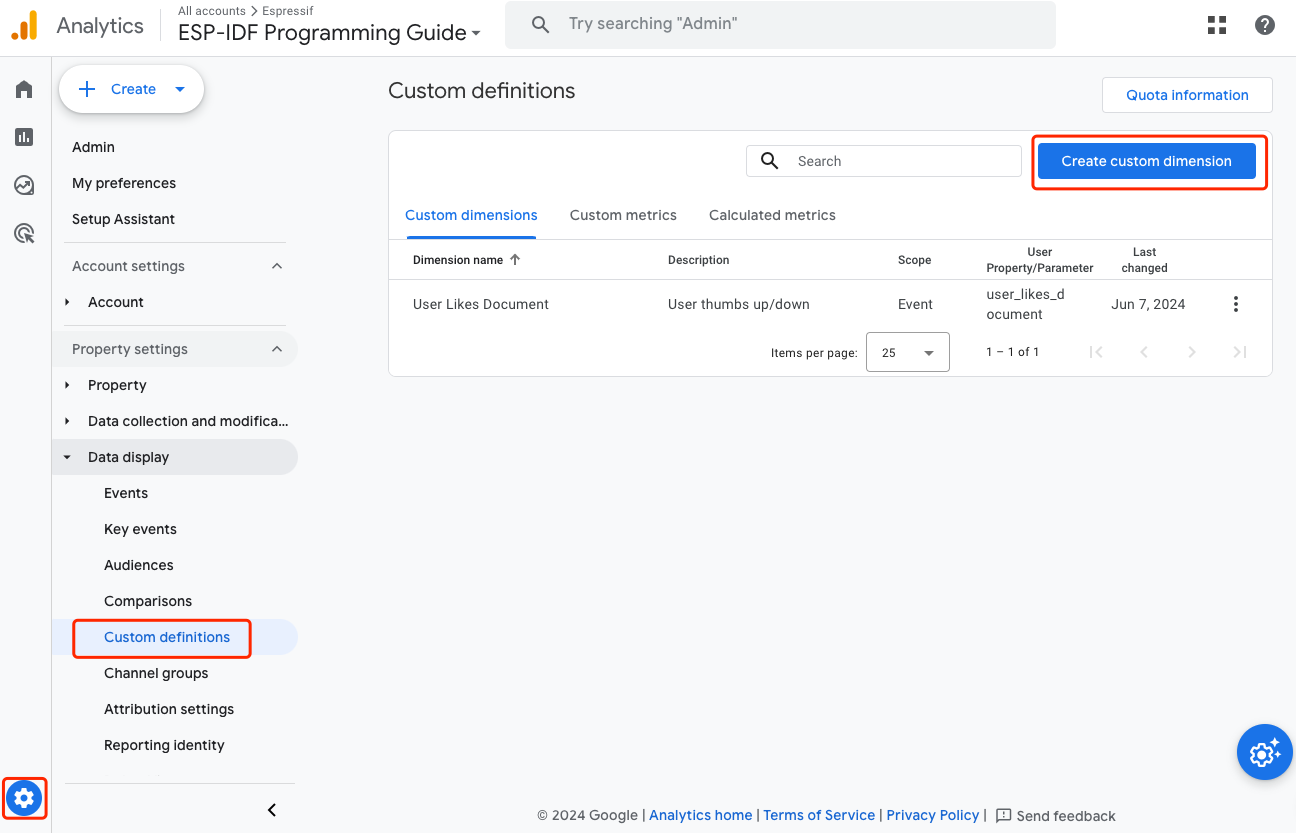
Task: Open the three-dot menu for User Likes Document
Action: (x=1236, y=304)
